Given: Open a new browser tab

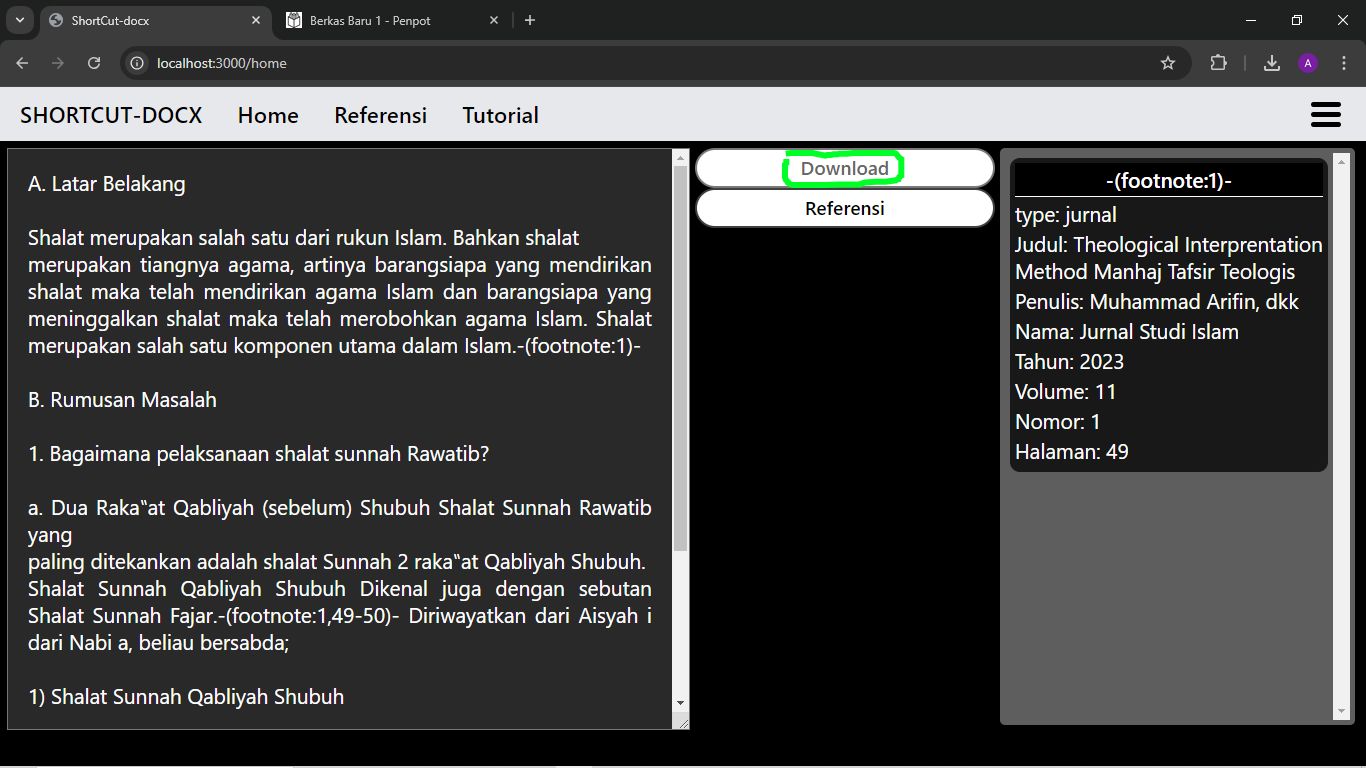Looking at the screenshot, I should [x=530, y=20].
